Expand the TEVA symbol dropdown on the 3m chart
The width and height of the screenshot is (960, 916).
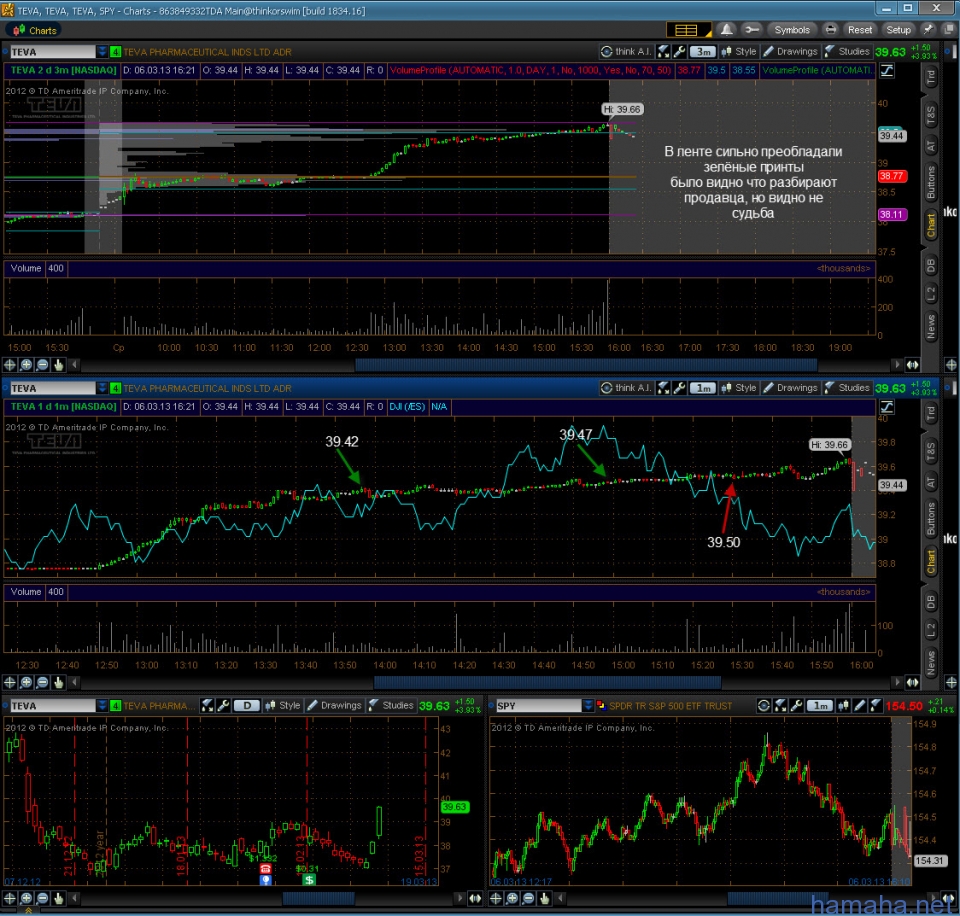point(102,52)
